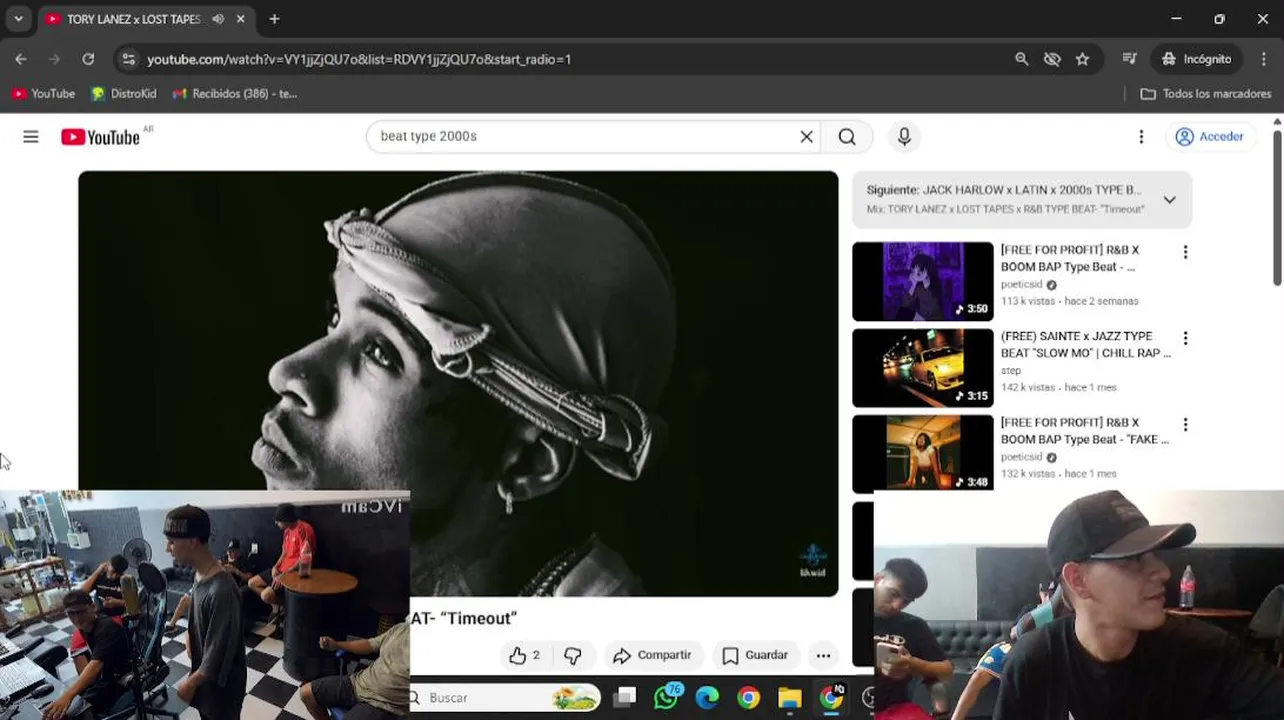Go forward in browser history
This screenshot has height=720, width=1284.
pos(54,59)
